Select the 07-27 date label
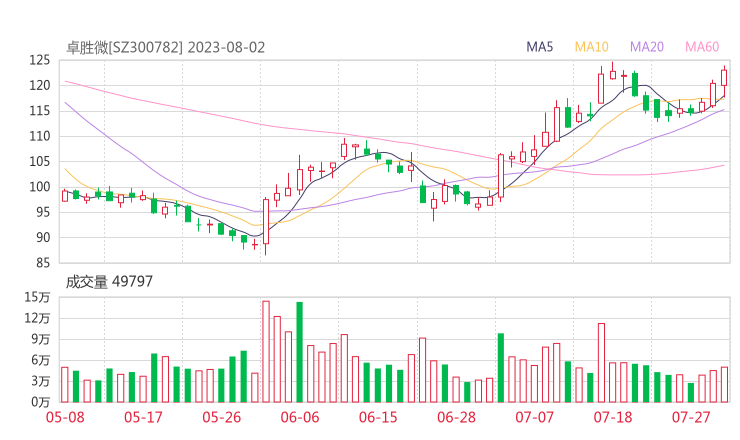The height and width of the screenshot is (440, 740). tap(691, 418)
